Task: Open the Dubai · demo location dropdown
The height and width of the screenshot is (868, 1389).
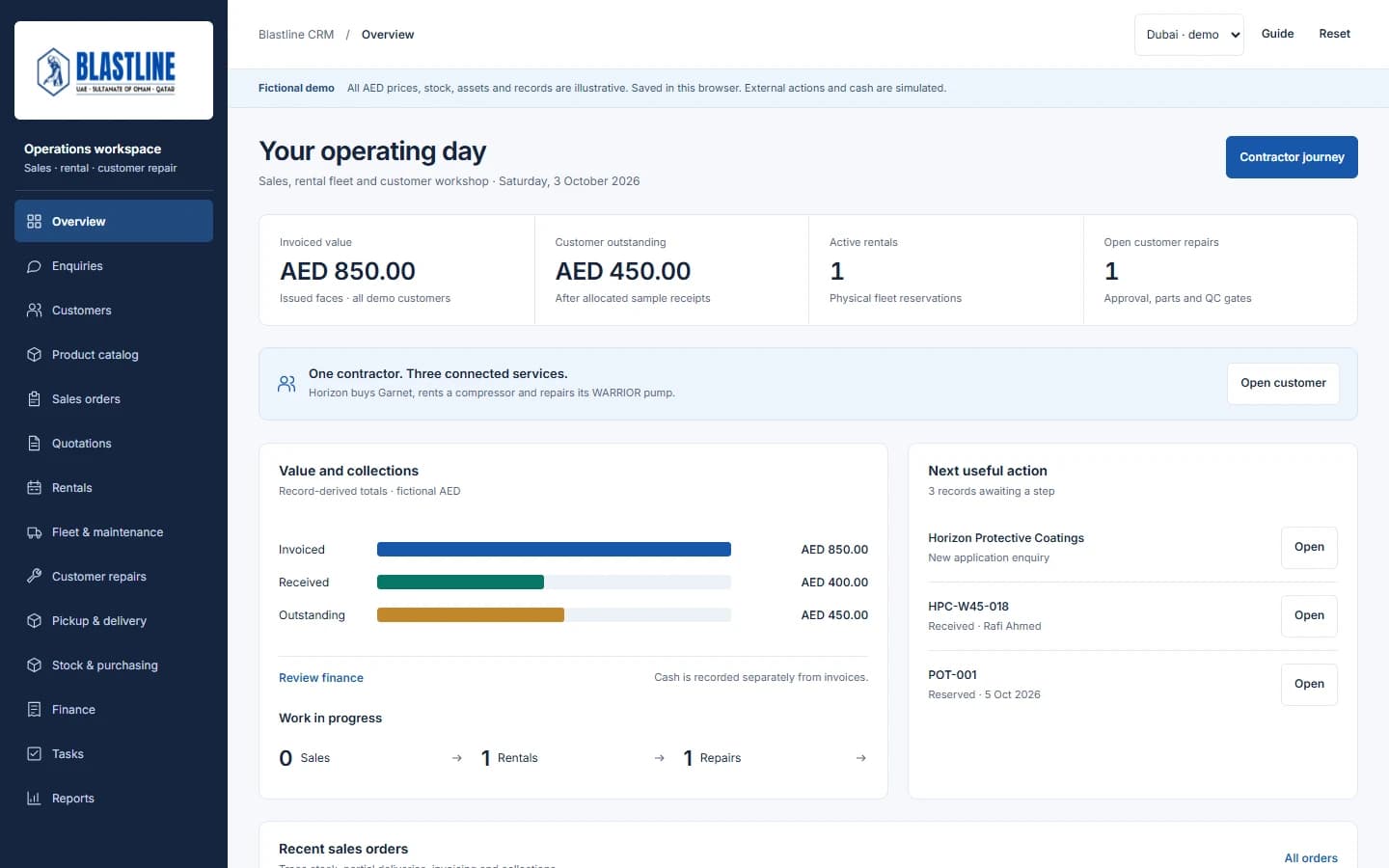Action: 1189,35
